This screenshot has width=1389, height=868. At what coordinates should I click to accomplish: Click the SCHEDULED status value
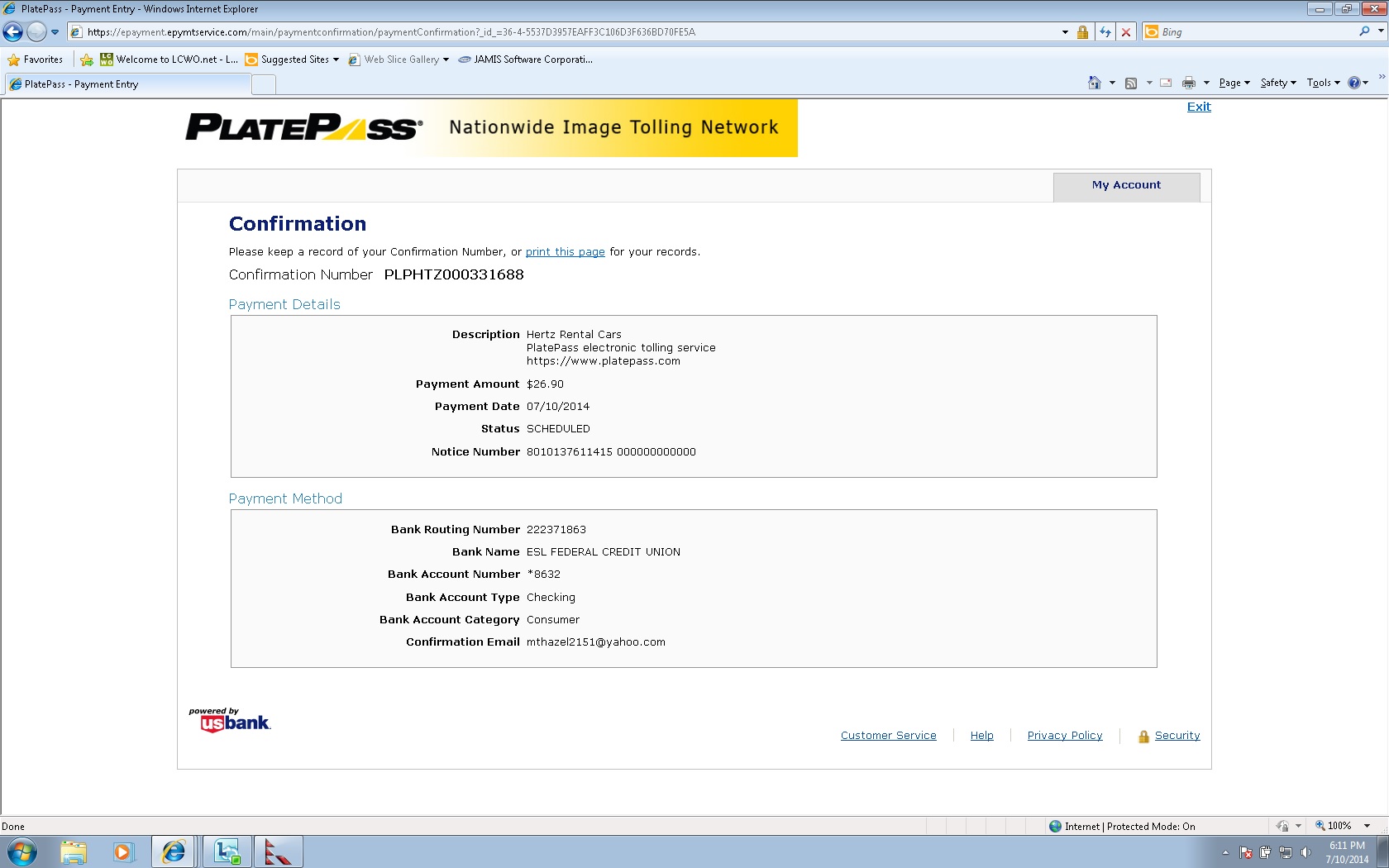pyautogui.click(x=558, y=429)
